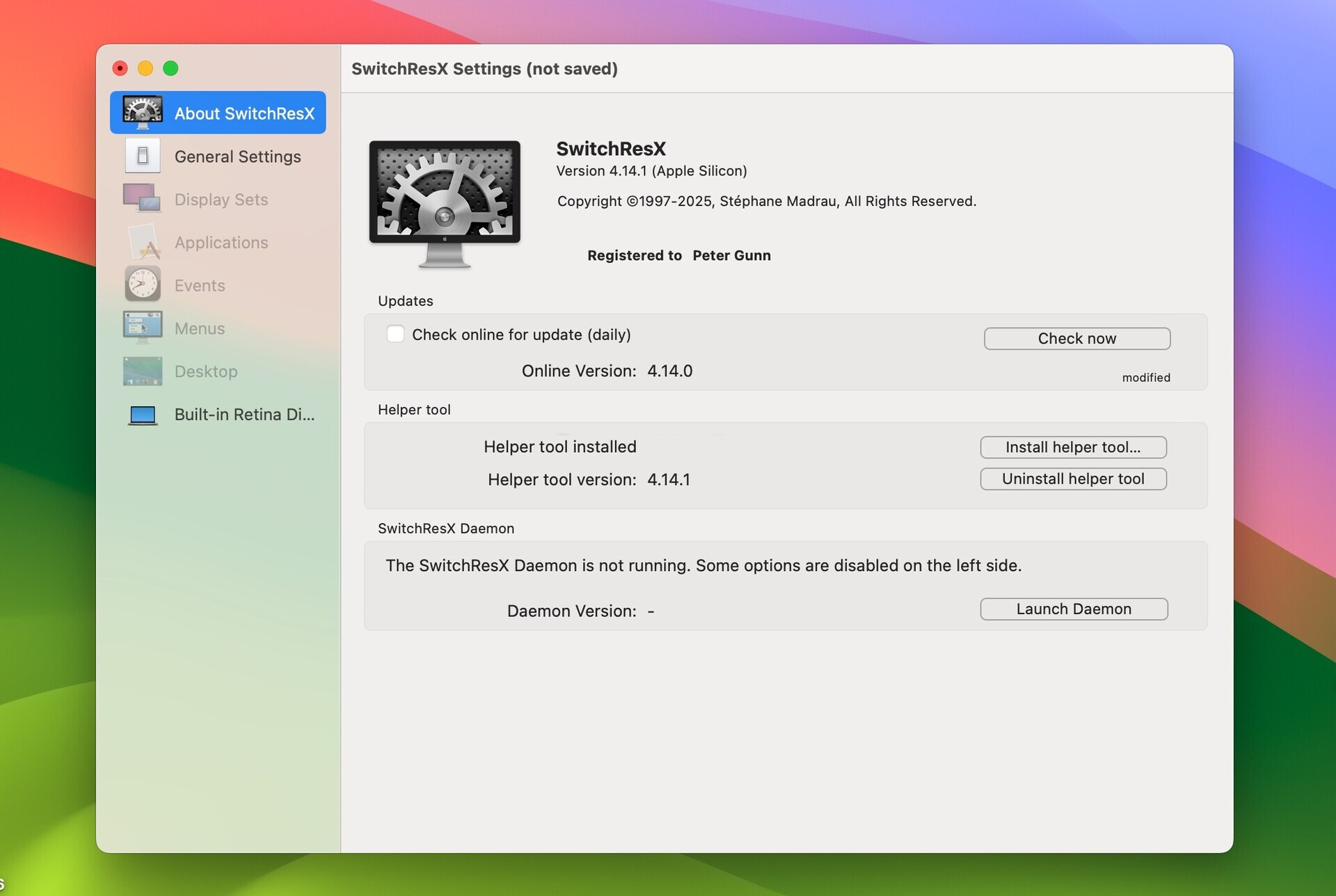Select the Applications label in sidebar
This screenshot has height=896, width=1336.
coord(221,243)
